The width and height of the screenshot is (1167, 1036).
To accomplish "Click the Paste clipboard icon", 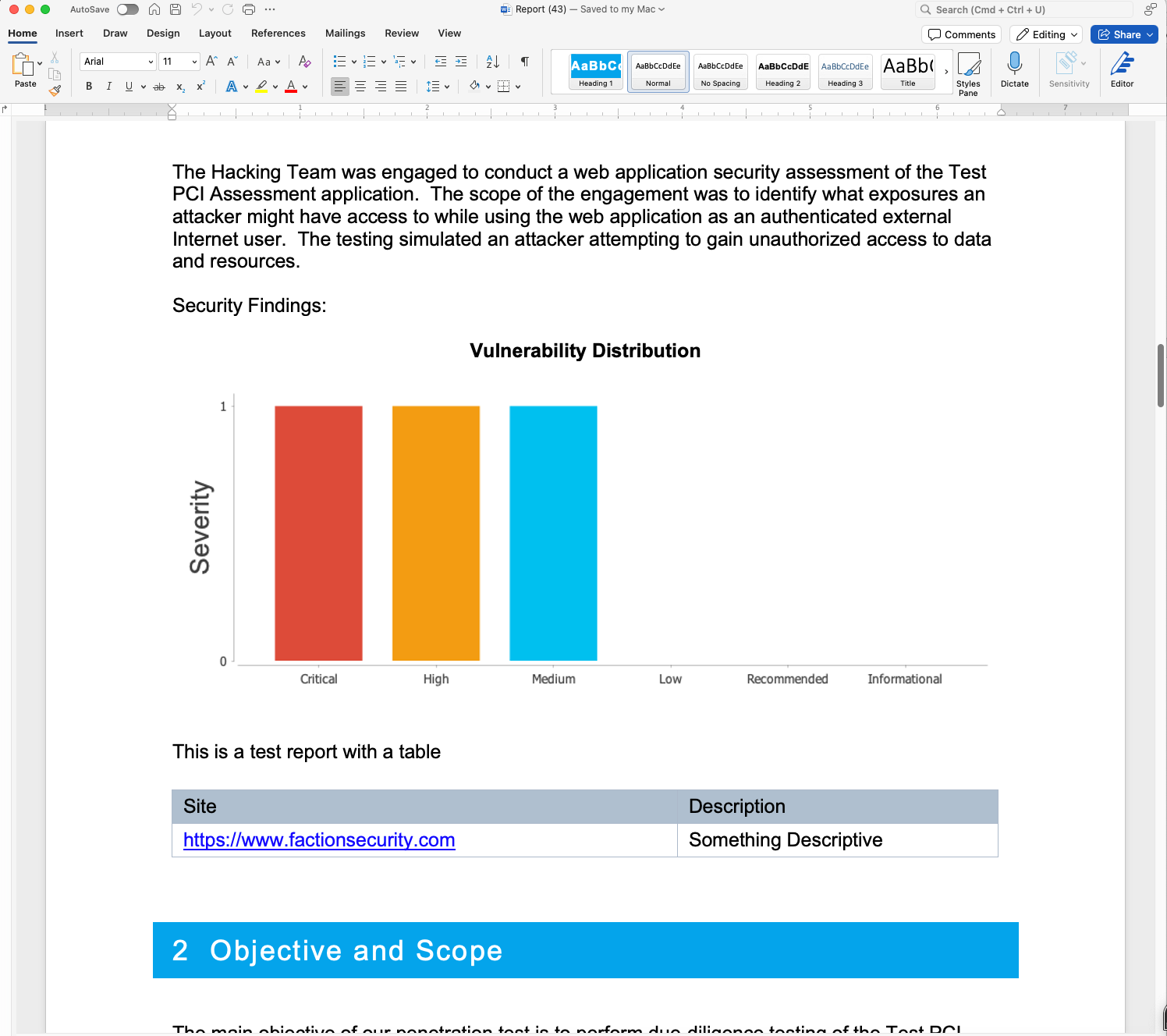I will pyautogui.click(x=22, y=64).
